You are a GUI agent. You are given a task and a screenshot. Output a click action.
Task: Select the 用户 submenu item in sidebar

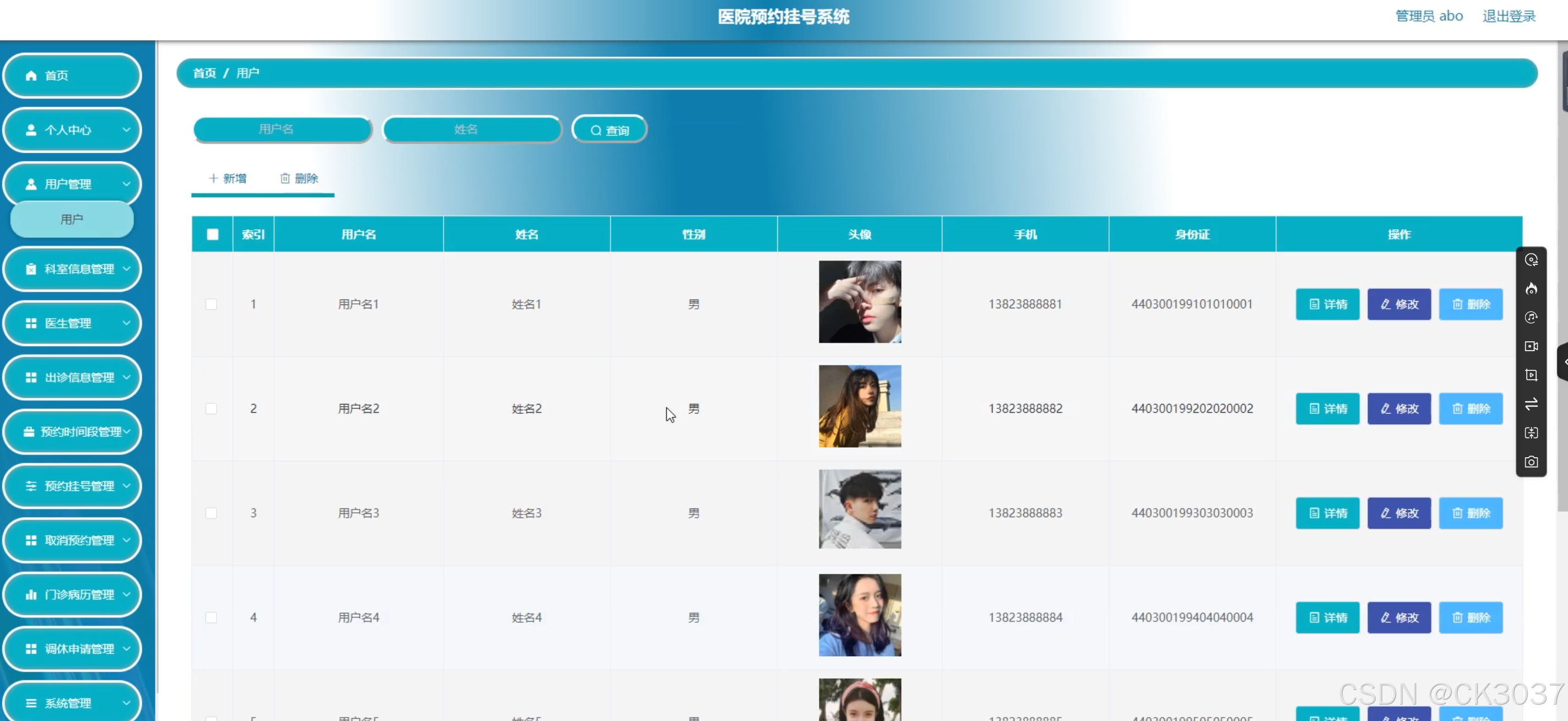(x=72, y=219)
